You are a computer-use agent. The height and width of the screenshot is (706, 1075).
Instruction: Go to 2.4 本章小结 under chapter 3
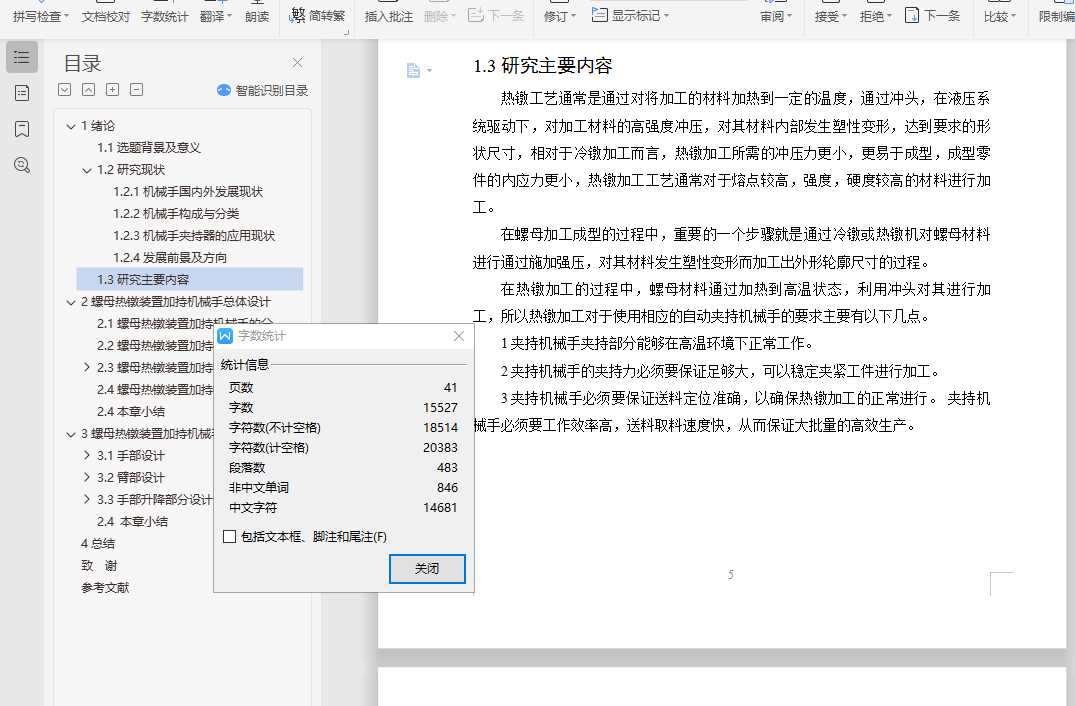[x=132, y=522]
